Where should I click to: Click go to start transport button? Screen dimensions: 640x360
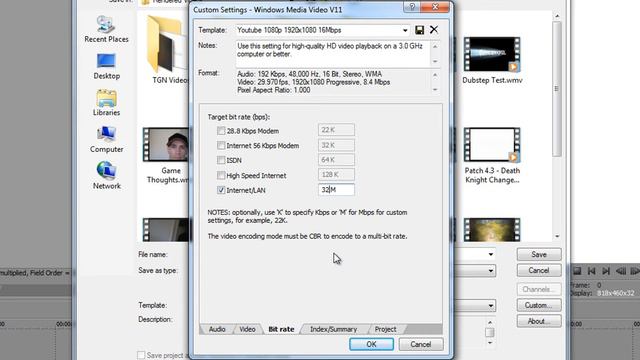591,271
